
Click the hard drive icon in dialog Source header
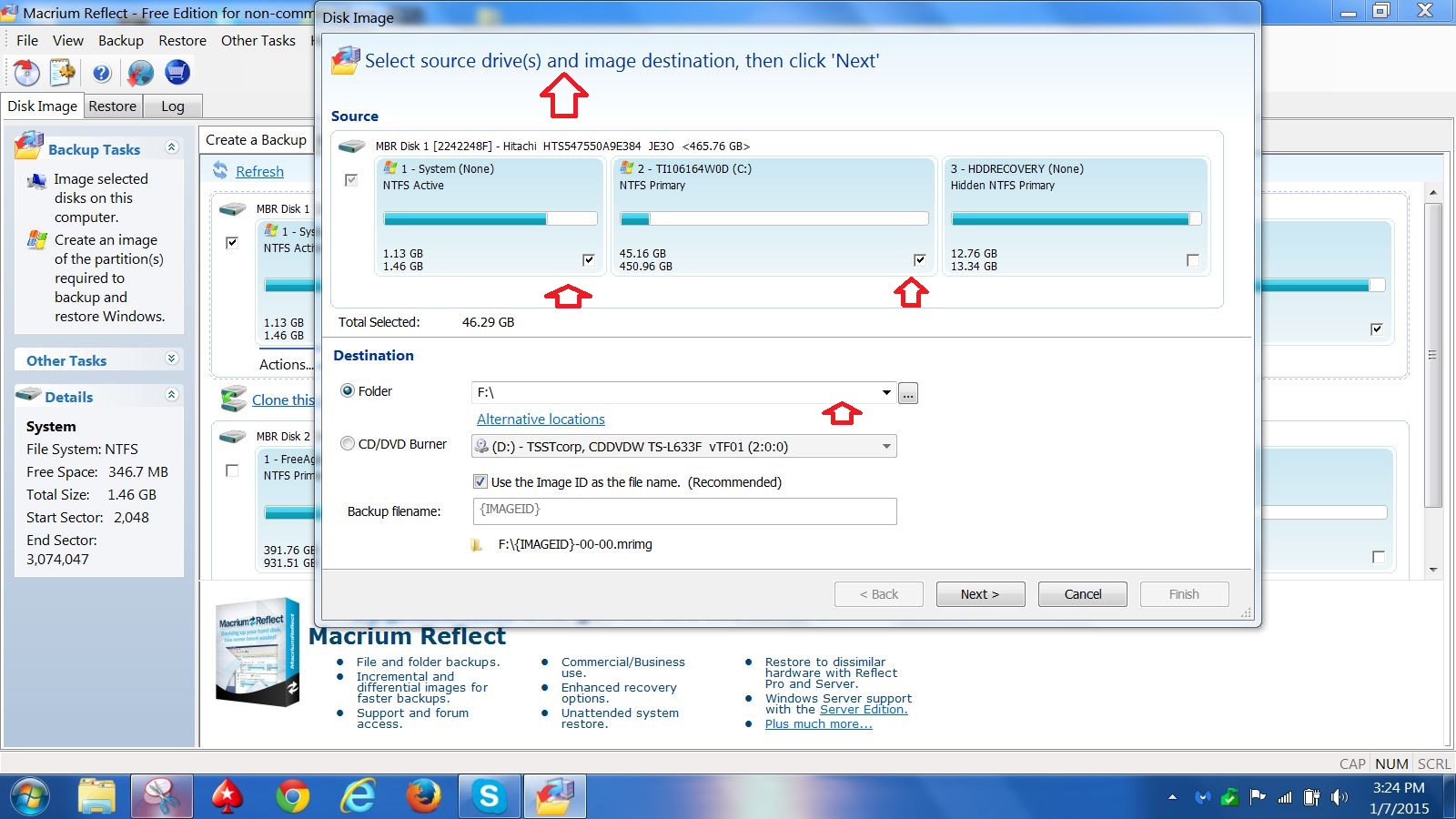pos(351,146)
